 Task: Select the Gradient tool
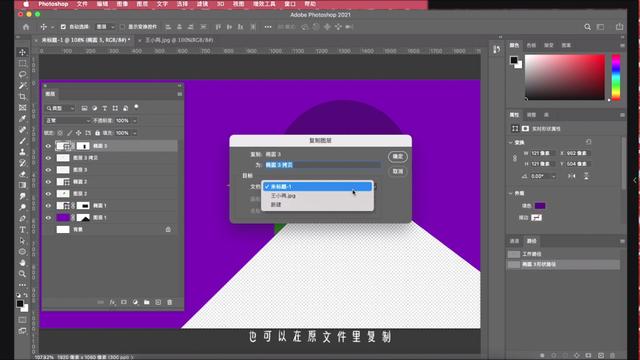(22, 185)
